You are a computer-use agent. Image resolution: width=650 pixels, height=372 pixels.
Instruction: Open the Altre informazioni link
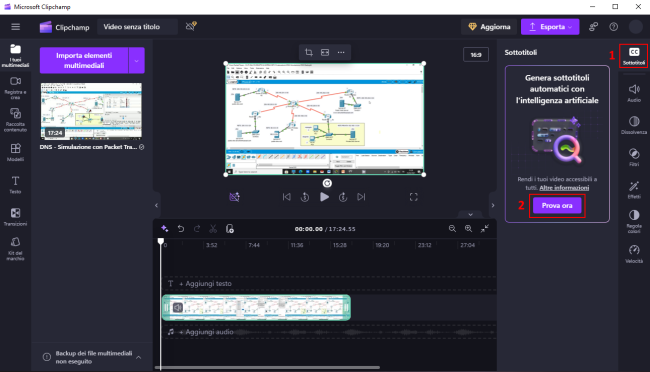pos(564,188)
